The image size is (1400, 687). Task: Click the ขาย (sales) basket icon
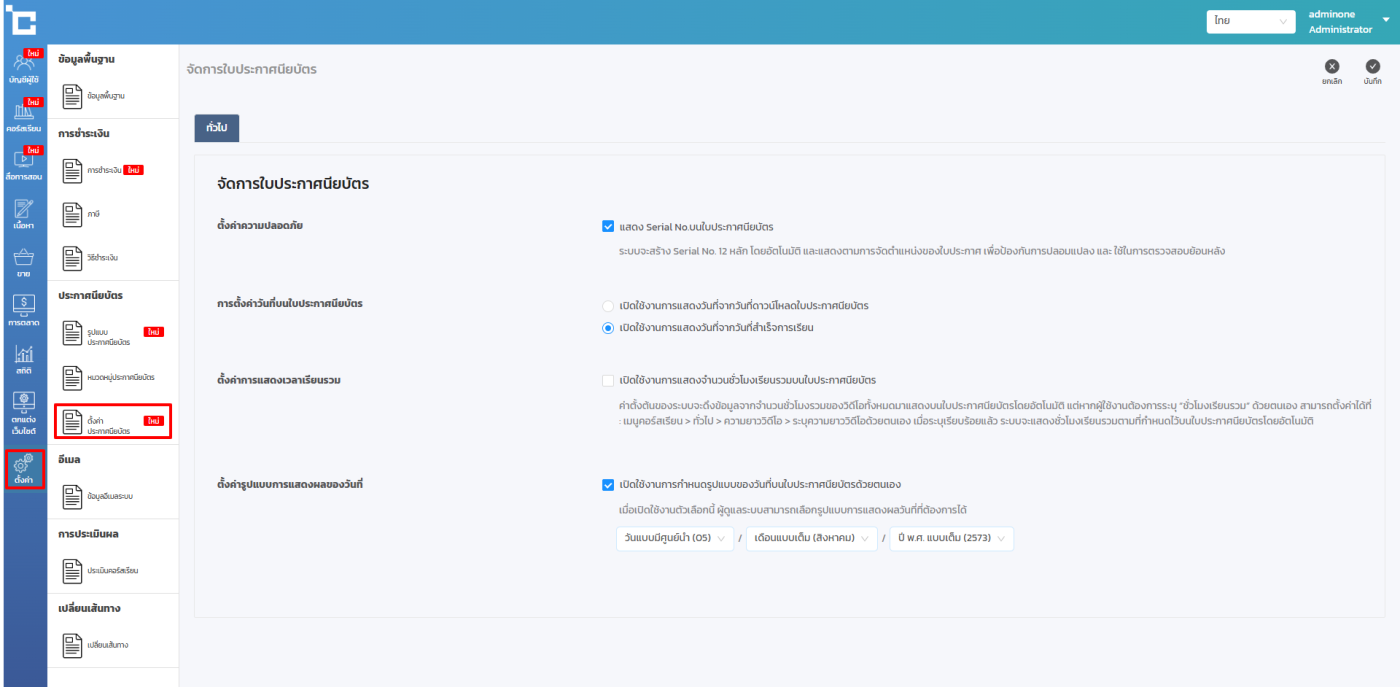[23, 261]
